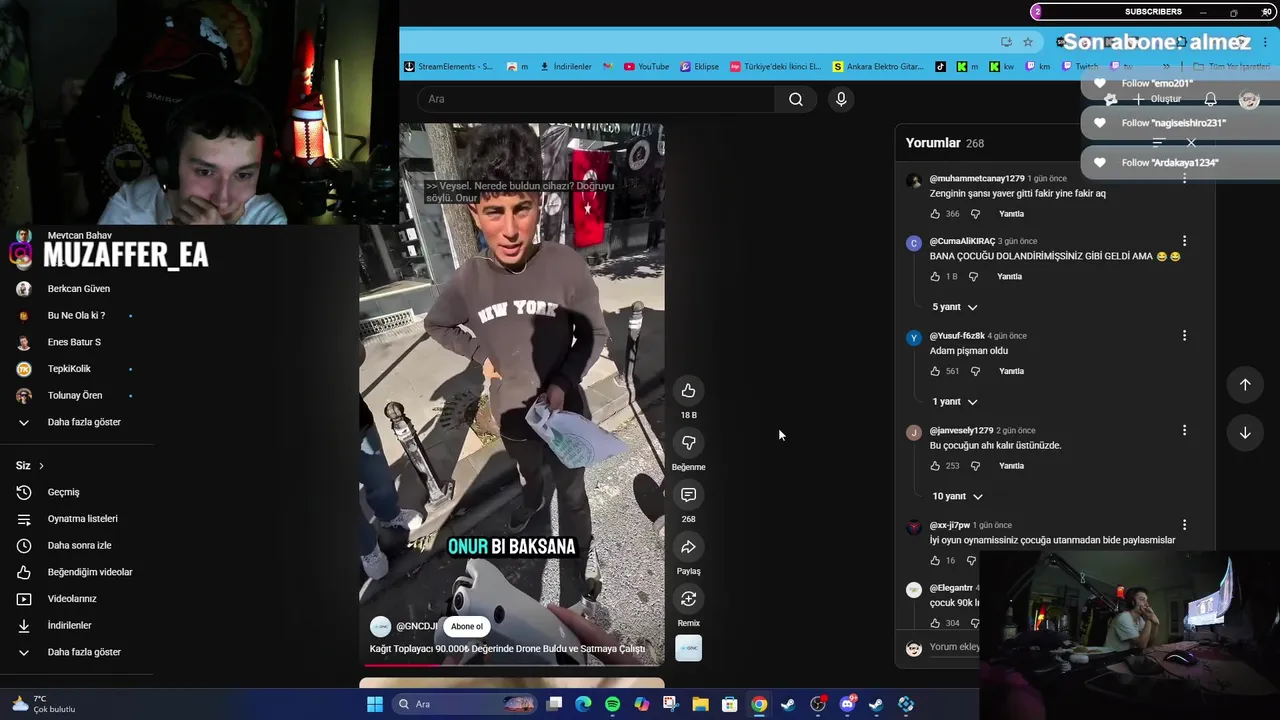Reply to @janvesely1279 via Yanıtla
Screen dimensions: 1280x720
(1012, 466)
